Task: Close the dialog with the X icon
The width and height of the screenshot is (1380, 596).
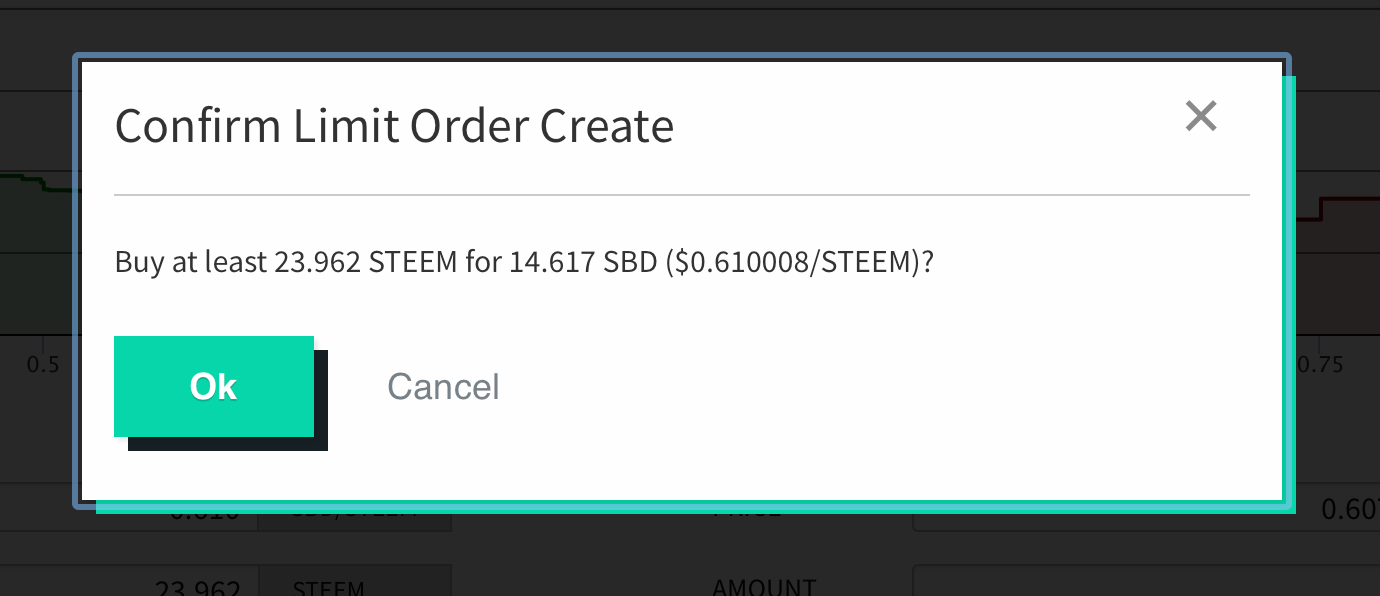Action: (x=1201, y=116)
